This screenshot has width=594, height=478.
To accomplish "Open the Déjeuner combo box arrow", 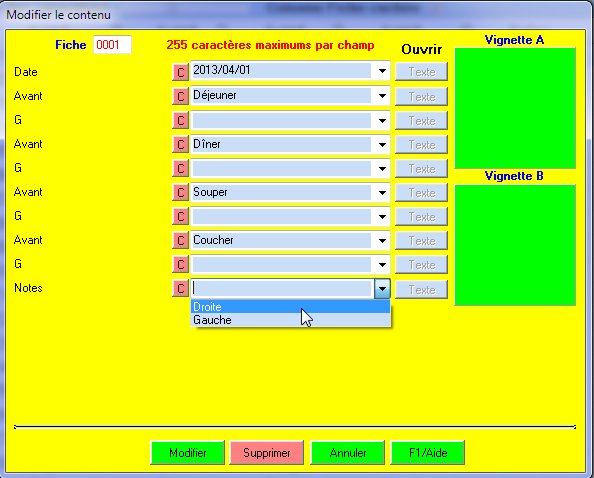I will click(382, 96).
